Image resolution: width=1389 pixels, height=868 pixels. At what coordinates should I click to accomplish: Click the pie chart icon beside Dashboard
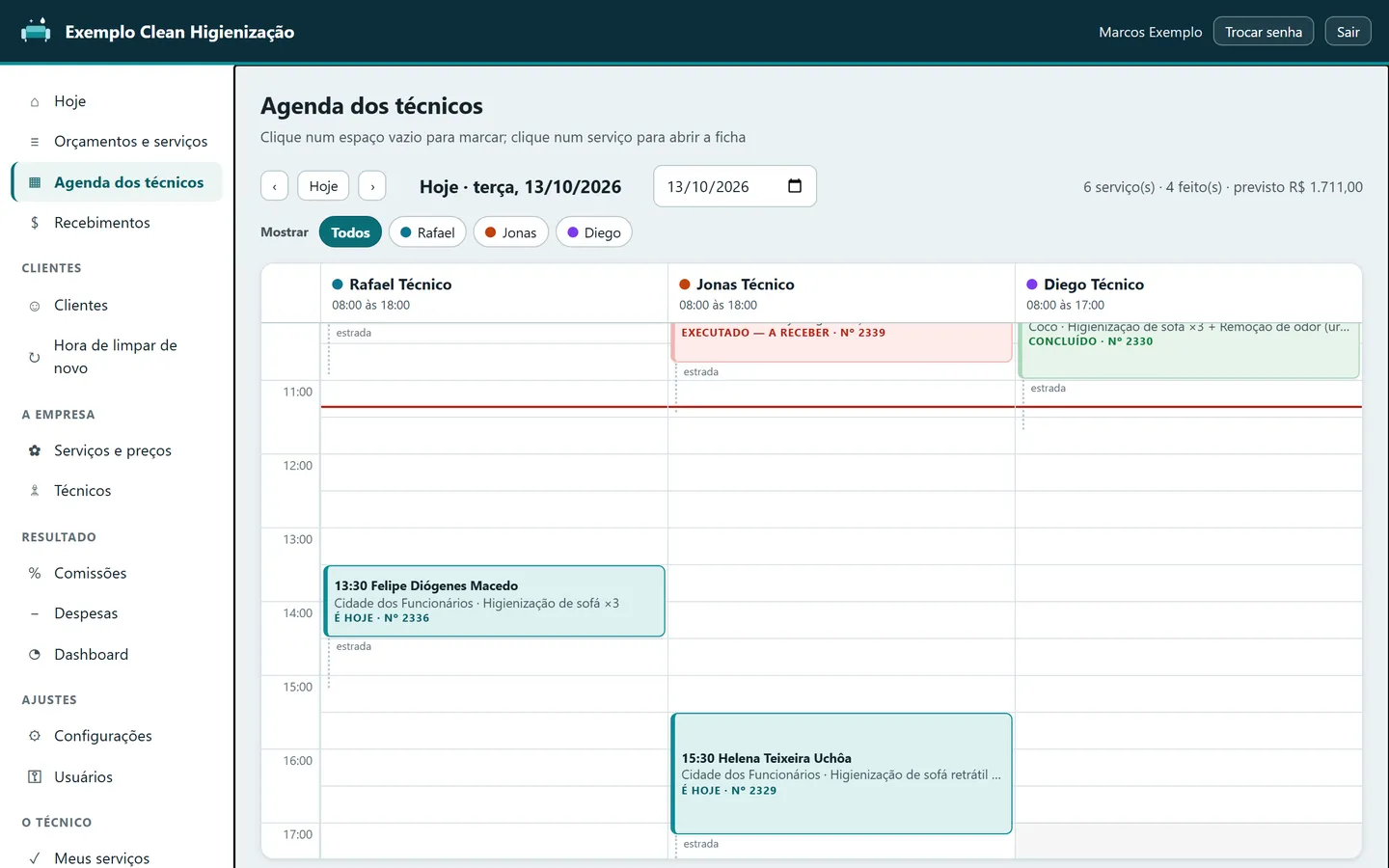pyautogui.click(x=35, y=654)
